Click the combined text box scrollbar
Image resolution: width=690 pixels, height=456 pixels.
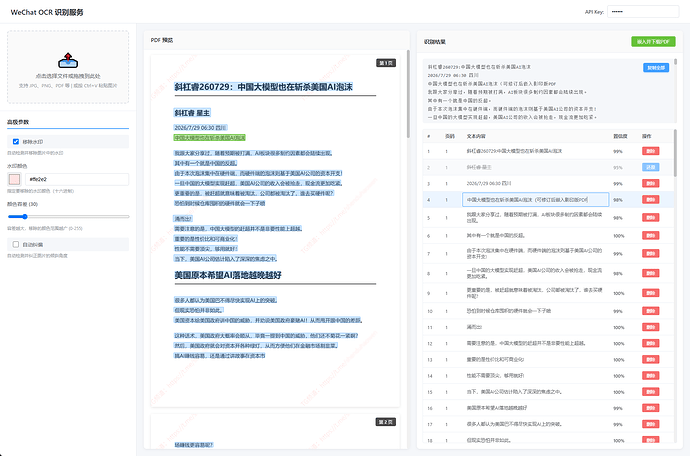[675, 62]
